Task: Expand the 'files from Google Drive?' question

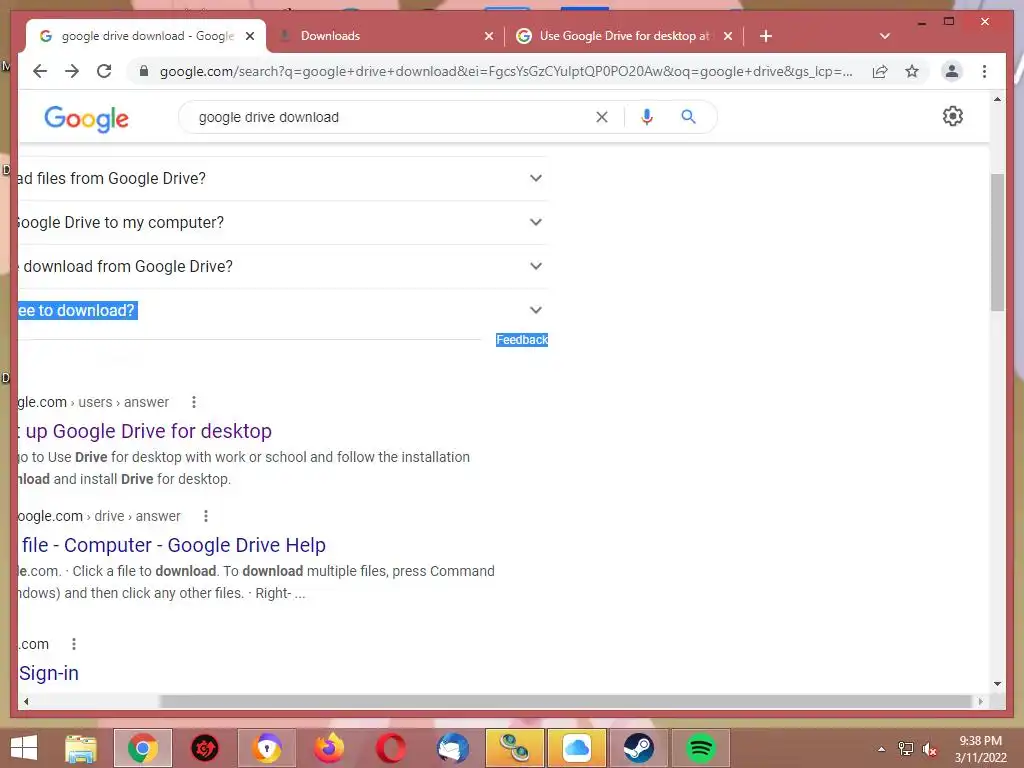Action: (x=282, y=178)
